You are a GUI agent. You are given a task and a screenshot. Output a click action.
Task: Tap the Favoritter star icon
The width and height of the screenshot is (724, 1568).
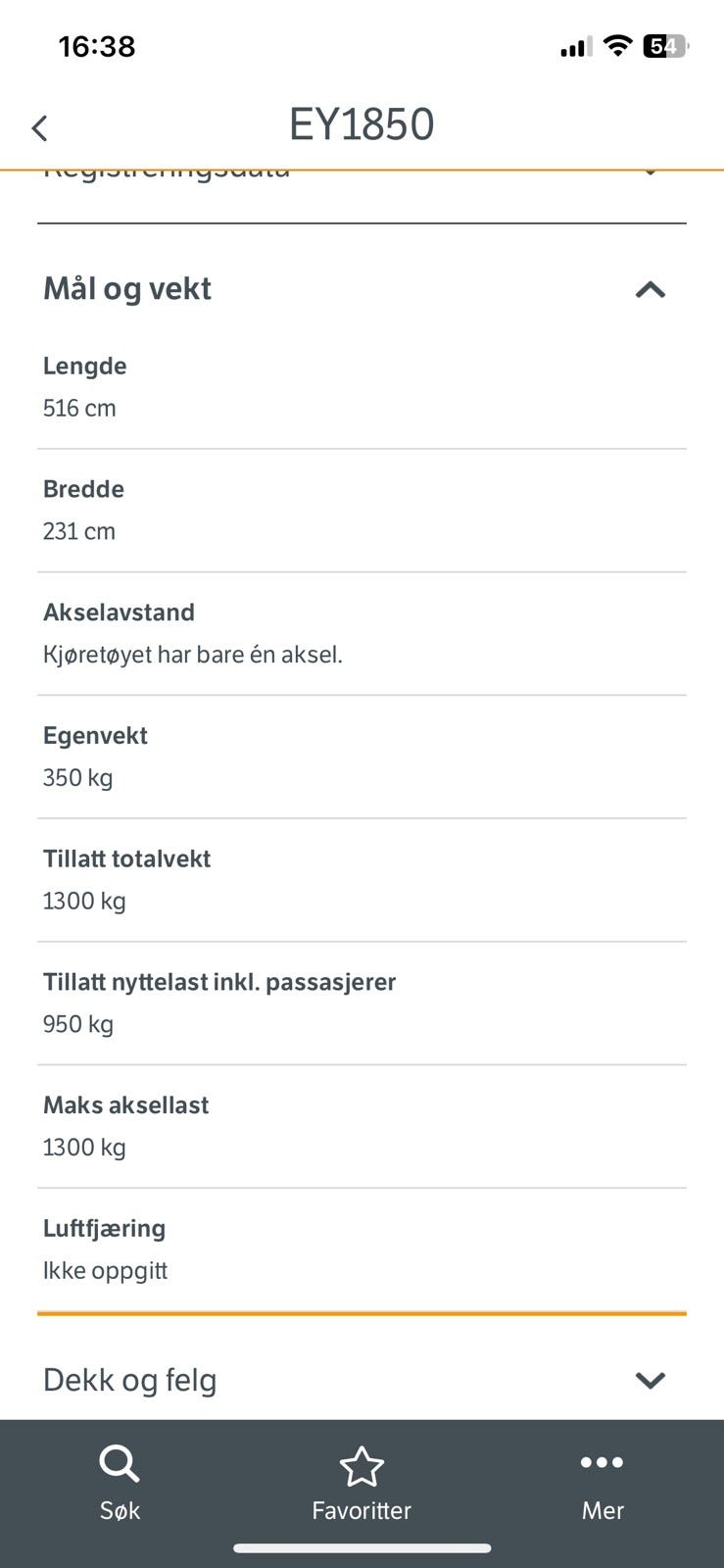point(362,1466)
